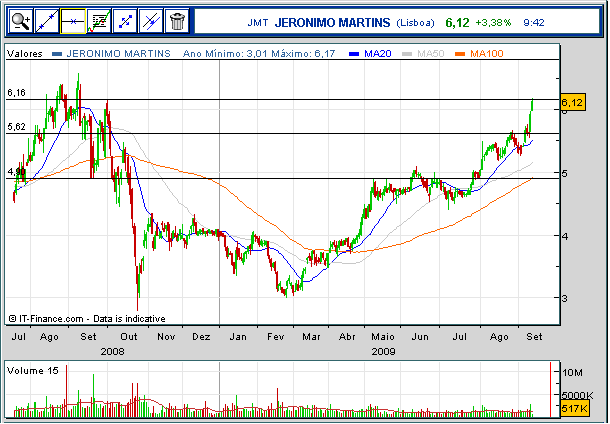Click the blue JERONIMO MARTINS legend color marker
Image resolution: width=610 pixels, height=424 pixels.
[57, 54]
